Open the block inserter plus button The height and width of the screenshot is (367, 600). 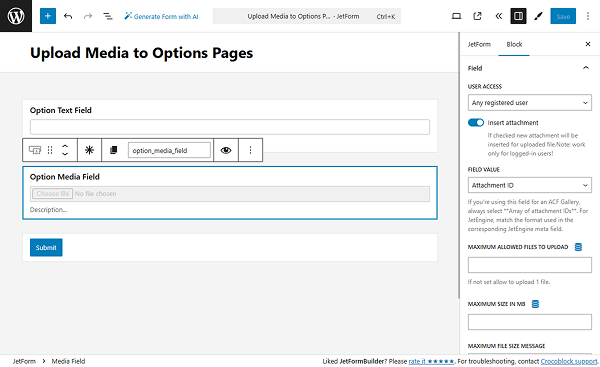48,16
